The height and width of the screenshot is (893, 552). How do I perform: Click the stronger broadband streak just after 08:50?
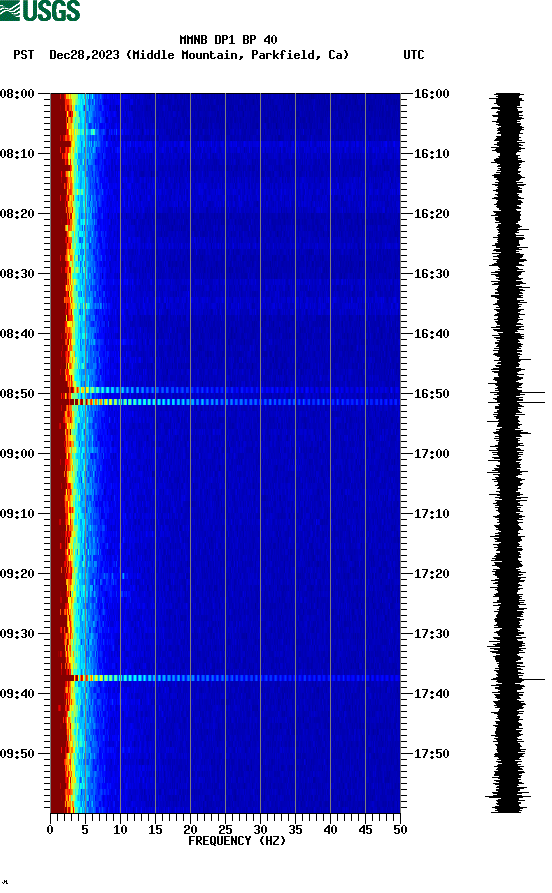click(225, 402)
